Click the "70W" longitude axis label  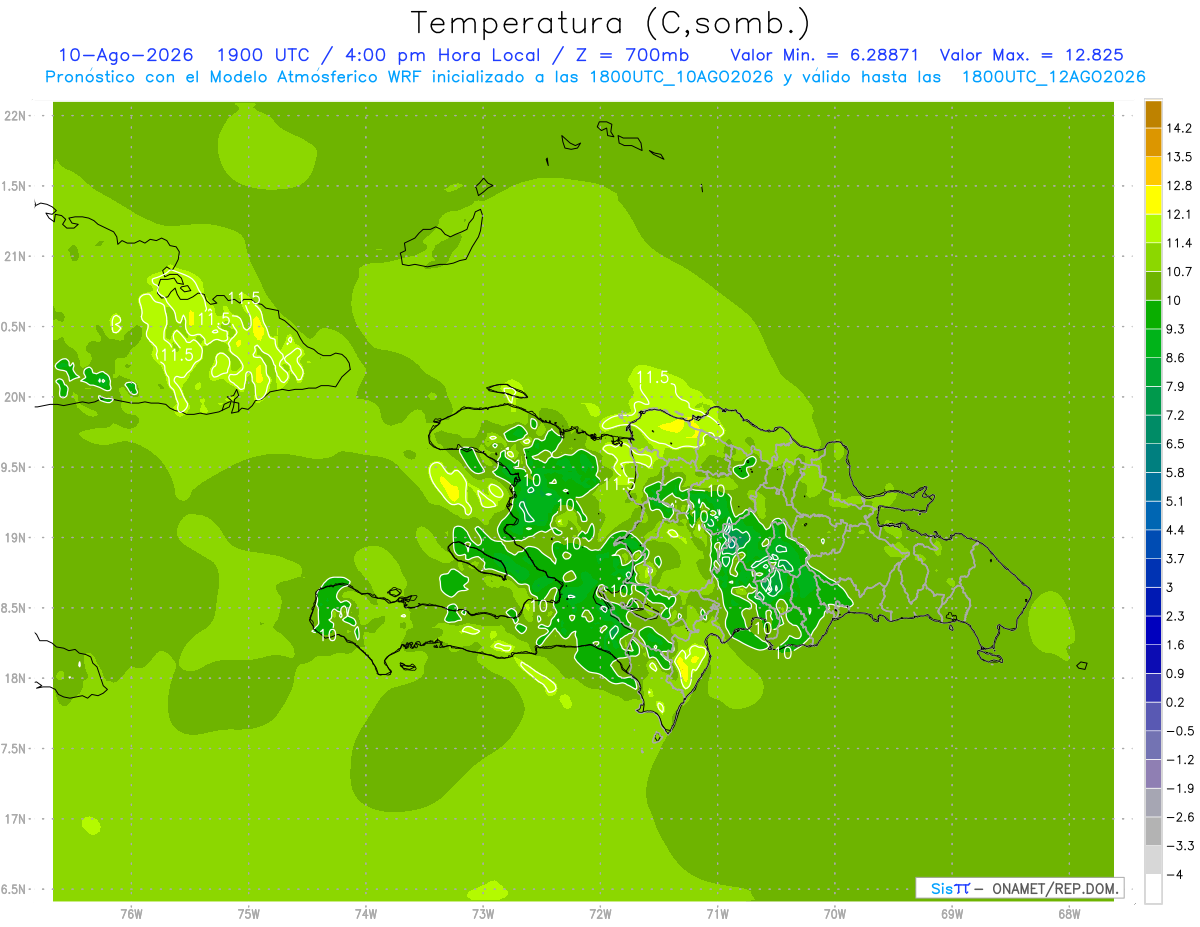coord(835,914)
